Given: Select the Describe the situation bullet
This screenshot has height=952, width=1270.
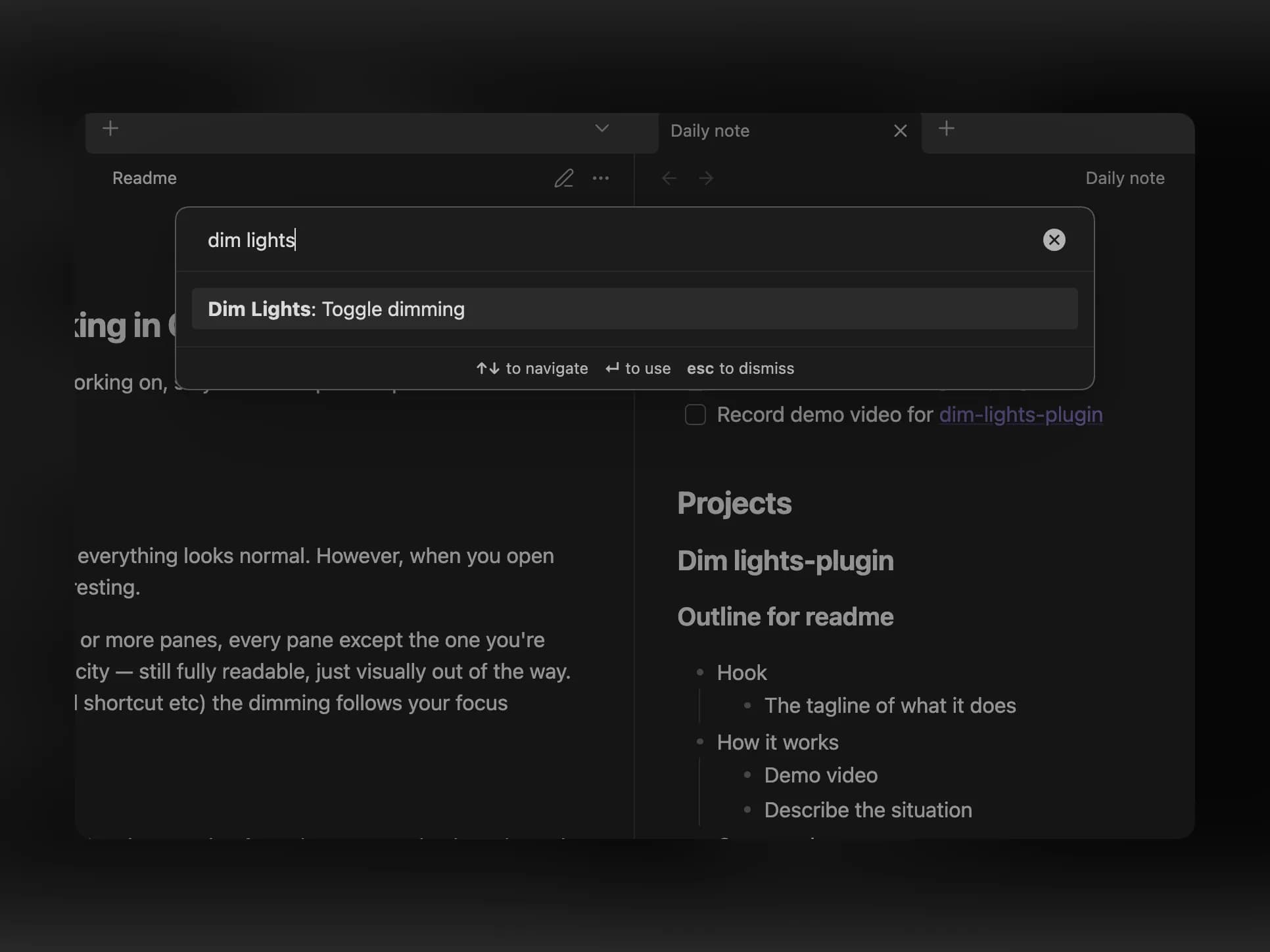Looking at the screenshot, I should pyautogui.click(x=868, y=810).
